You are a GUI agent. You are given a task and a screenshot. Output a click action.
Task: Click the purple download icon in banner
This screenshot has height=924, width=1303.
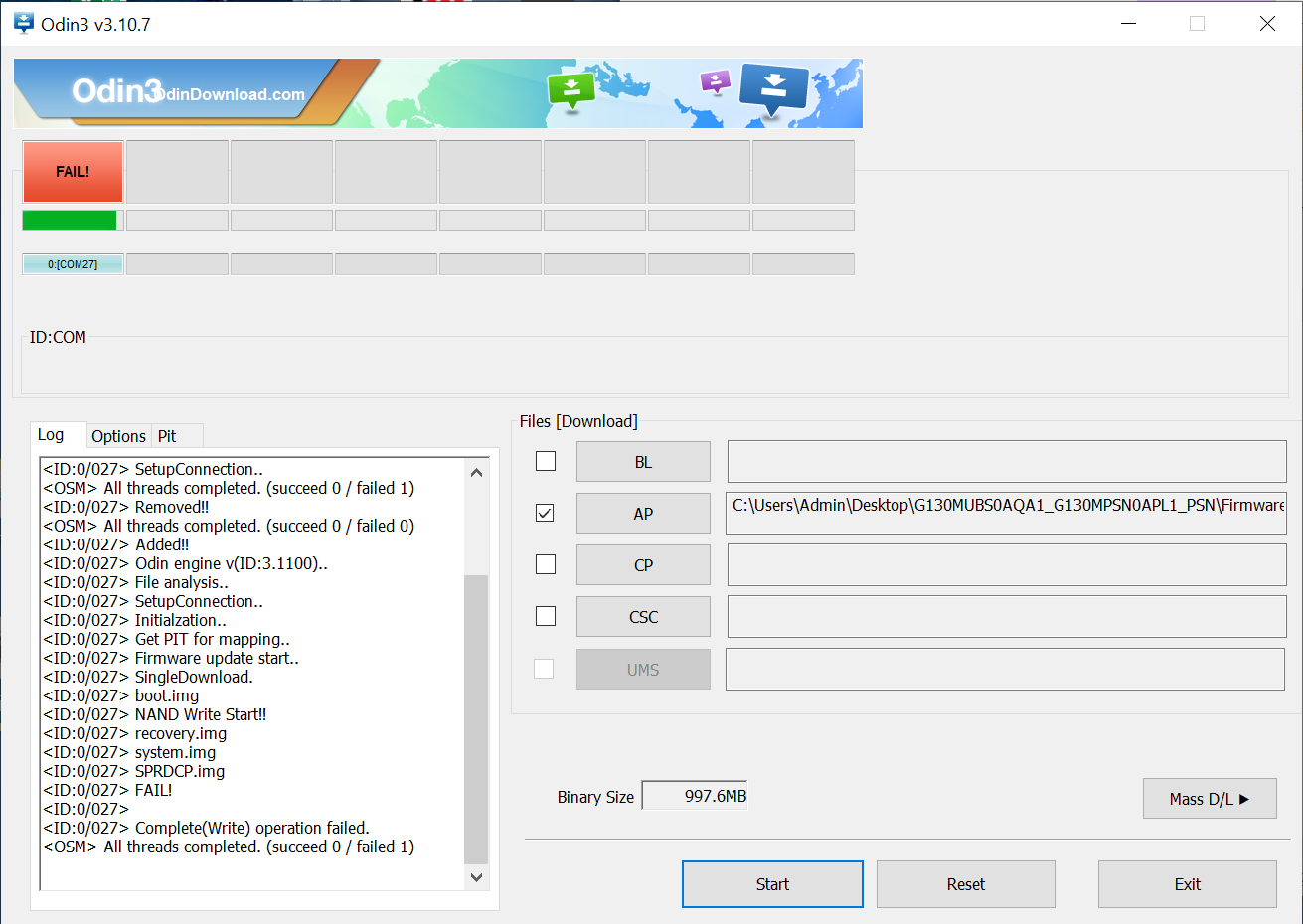coord(716,81)
